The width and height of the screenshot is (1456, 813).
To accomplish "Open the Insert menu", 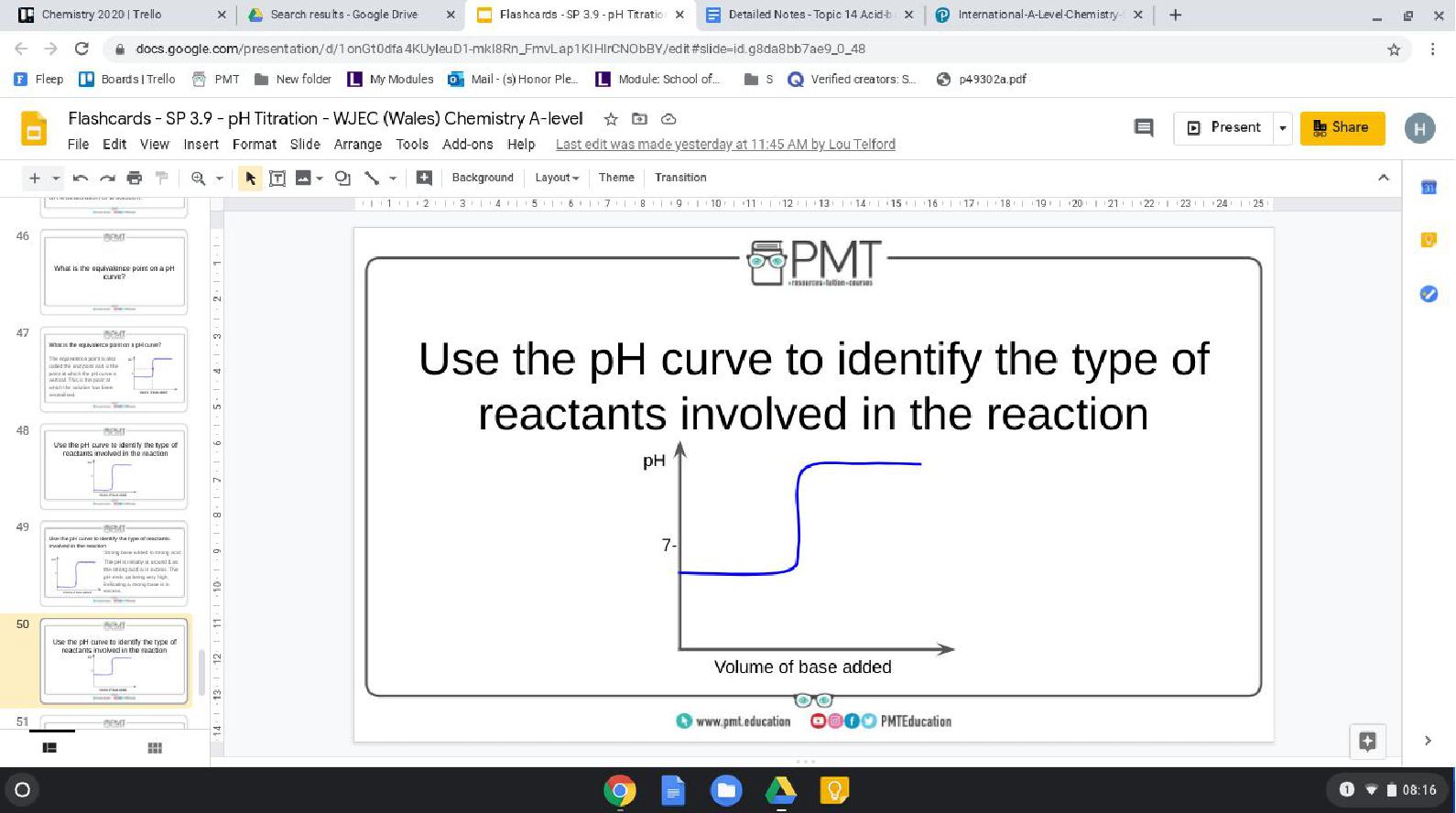I will (201, 145).
